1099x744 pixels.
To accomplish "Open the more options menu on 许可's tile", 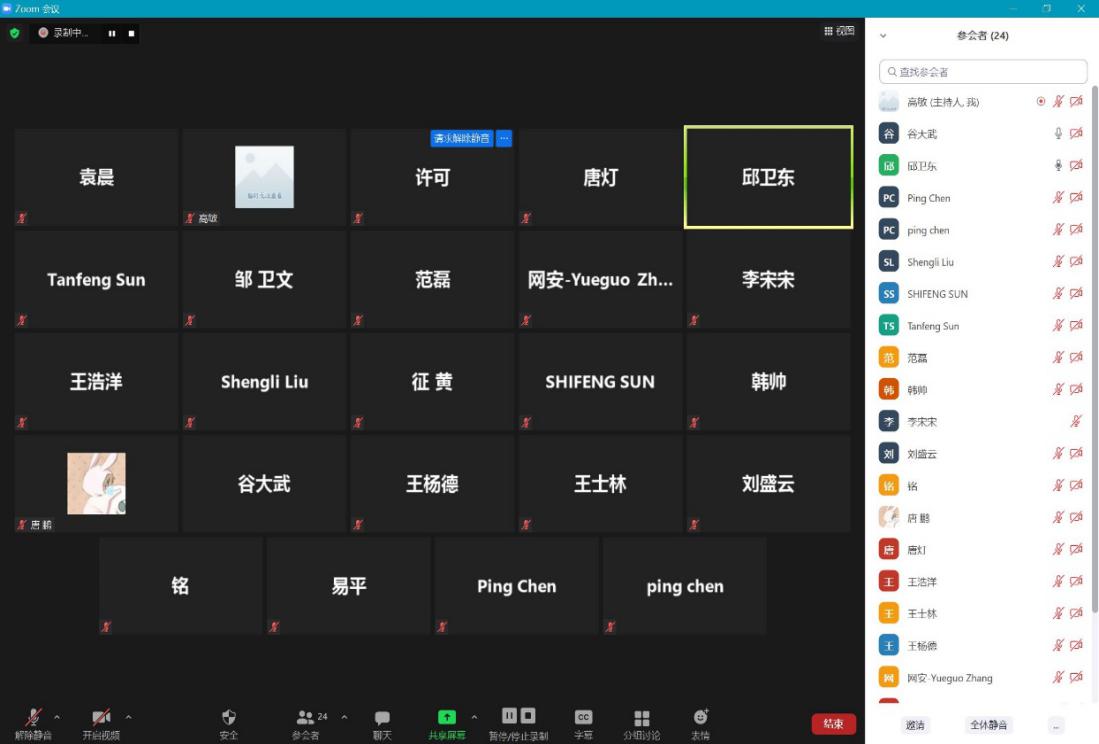I will 504,138.
